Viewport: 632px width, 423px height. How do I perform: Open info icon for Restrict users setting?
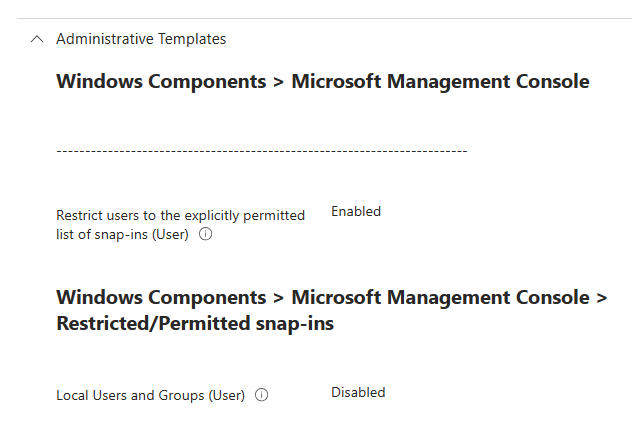(206, 234)
